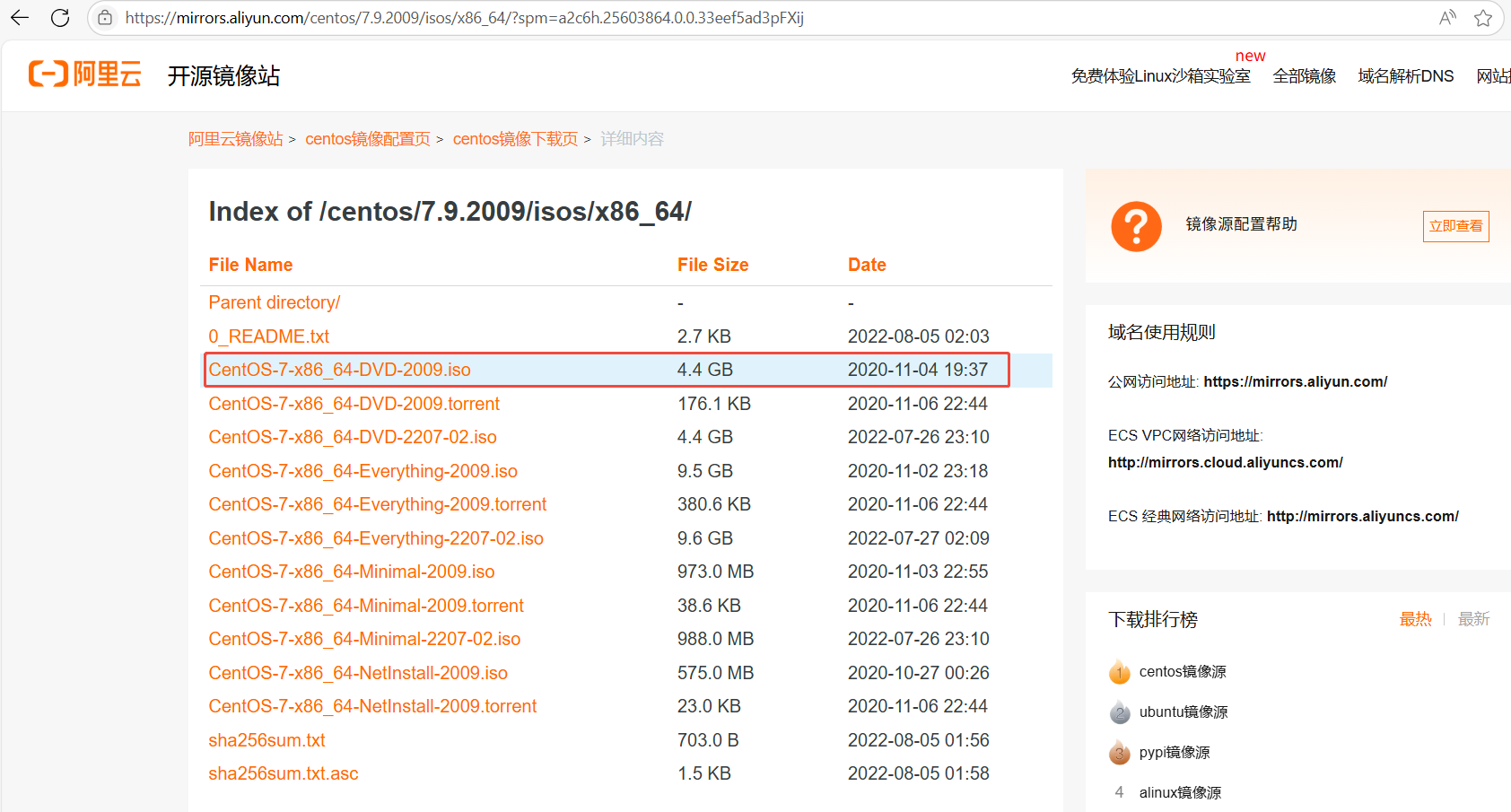Sort by File Name column header
This screenshot has width=1511, height=812.
[250, 265]
